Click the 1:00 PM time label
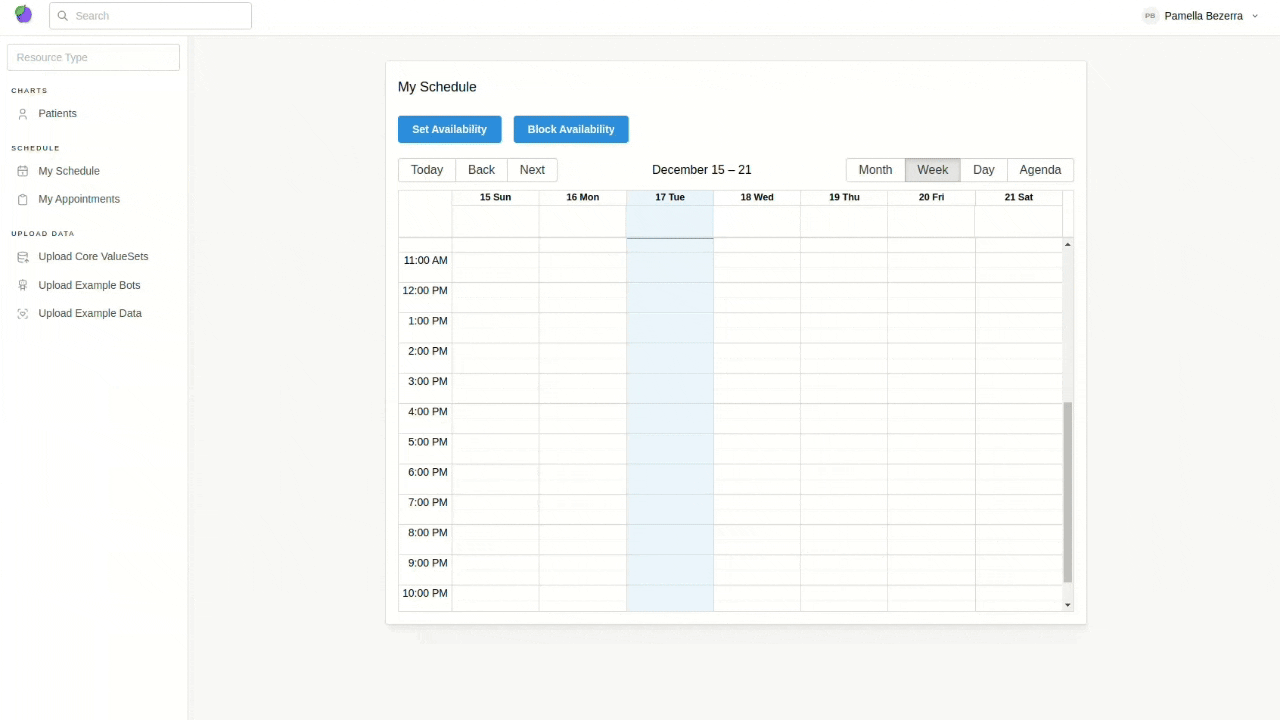The image size is (1280, 720). point(428,321)
